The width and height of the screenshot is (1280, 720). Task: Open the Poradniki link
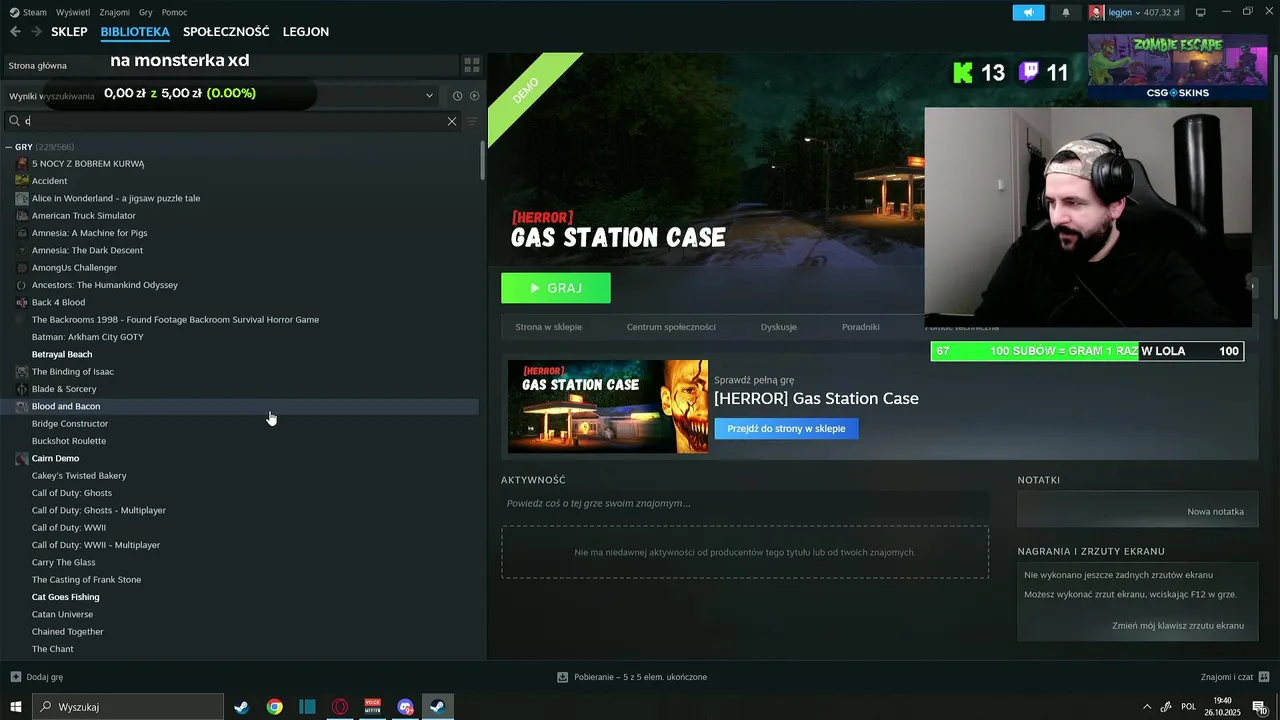click(861, 327)
